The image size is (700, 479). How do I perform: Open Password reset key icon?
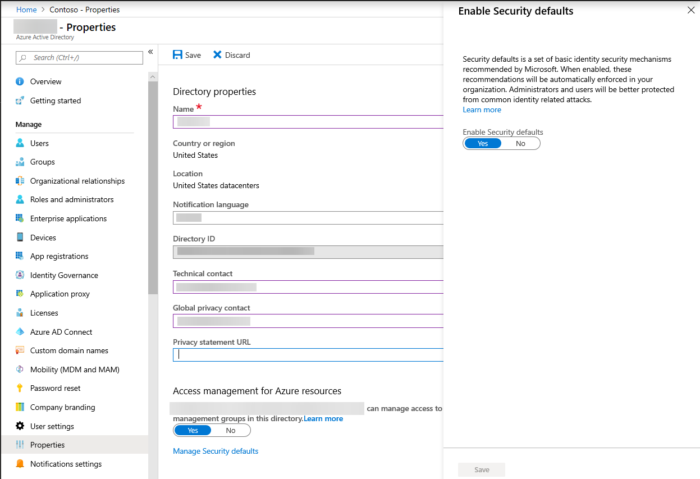20,388
